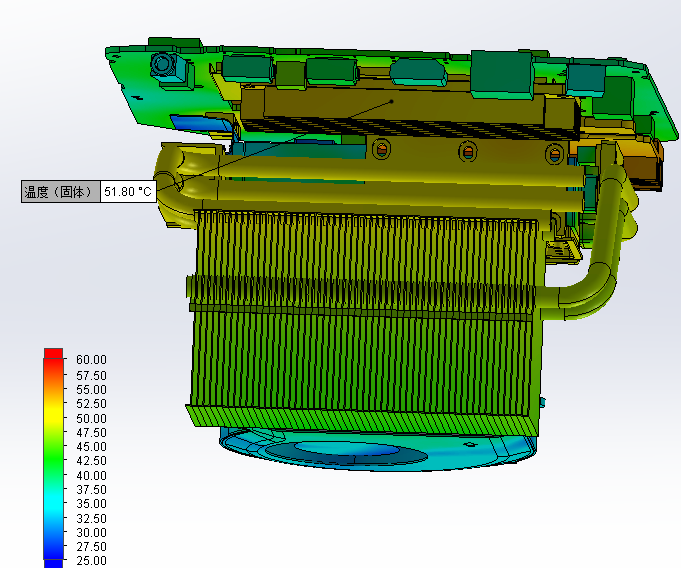Click the 45.00 legend value
The image size is (681, 568).
pos(91,446)
